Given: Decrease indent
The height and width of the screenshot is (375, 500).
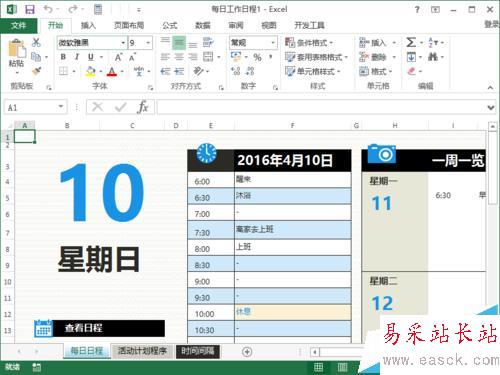Looking at the screenshot, I should [165, 71].
